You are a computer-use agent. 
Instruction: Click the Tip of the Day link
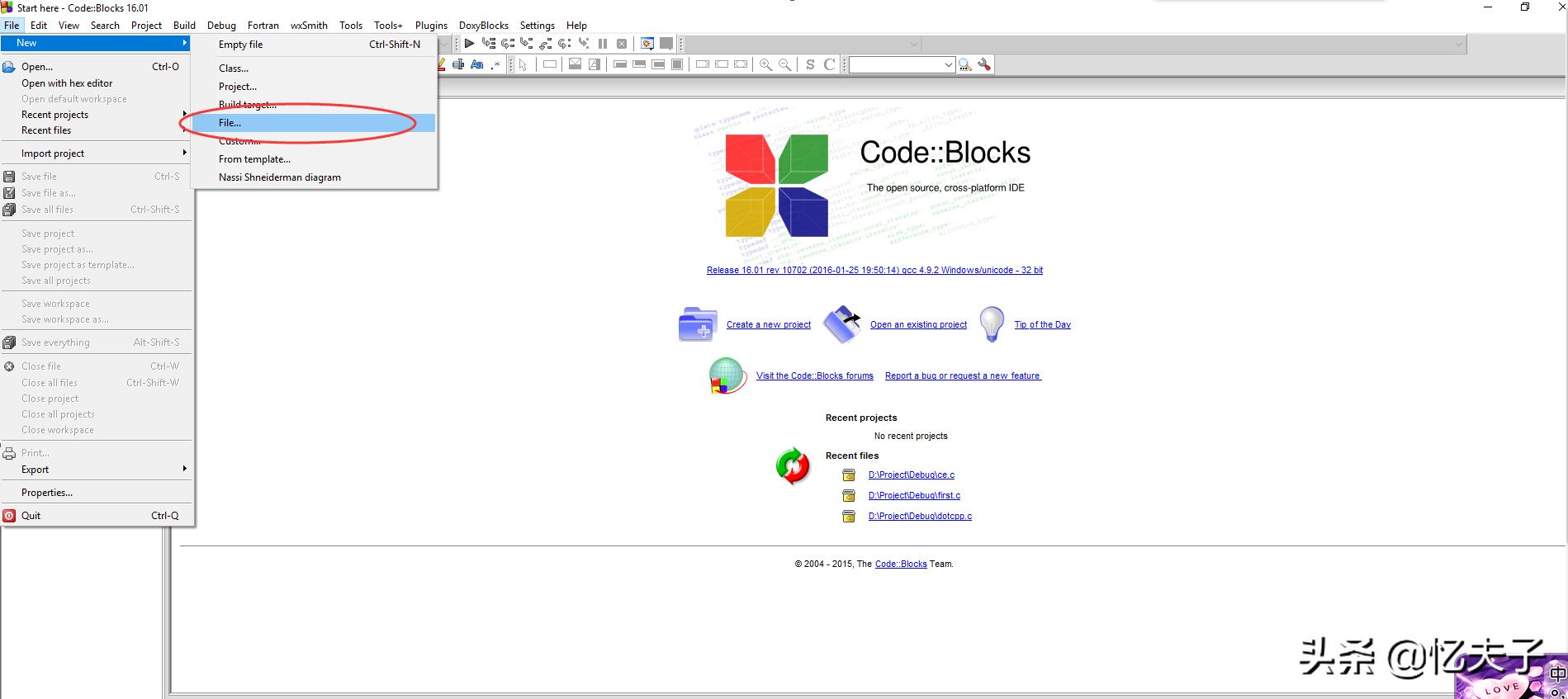pos(1043,324)
